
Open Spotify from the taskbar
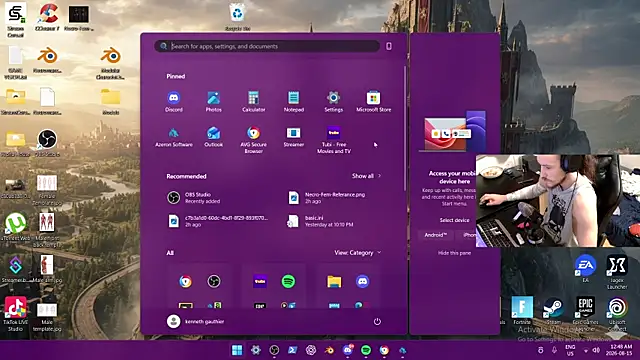point(366,350)
